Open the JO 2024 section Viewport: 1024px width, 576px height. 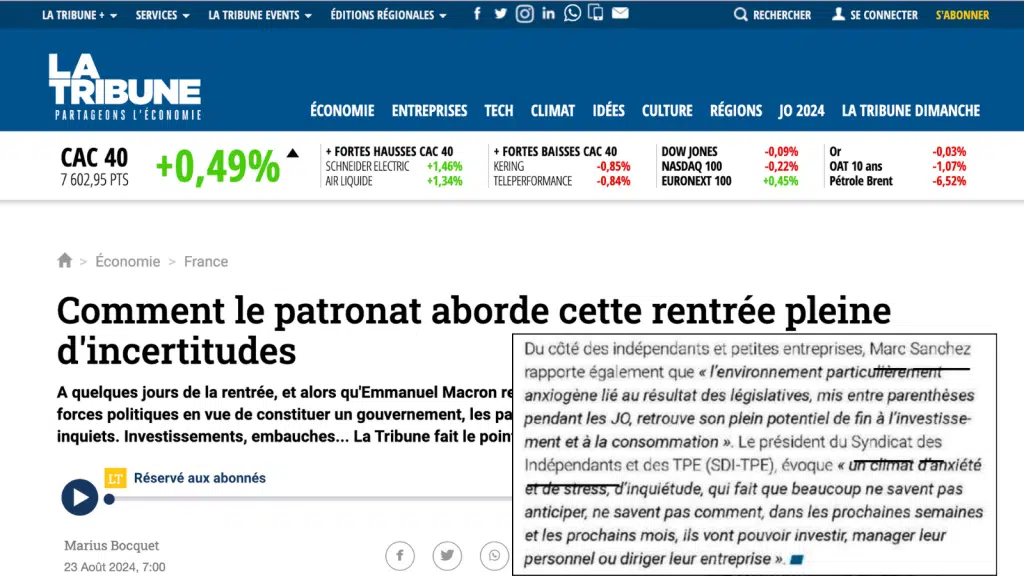pyautogui.click(x=802, y=111)
